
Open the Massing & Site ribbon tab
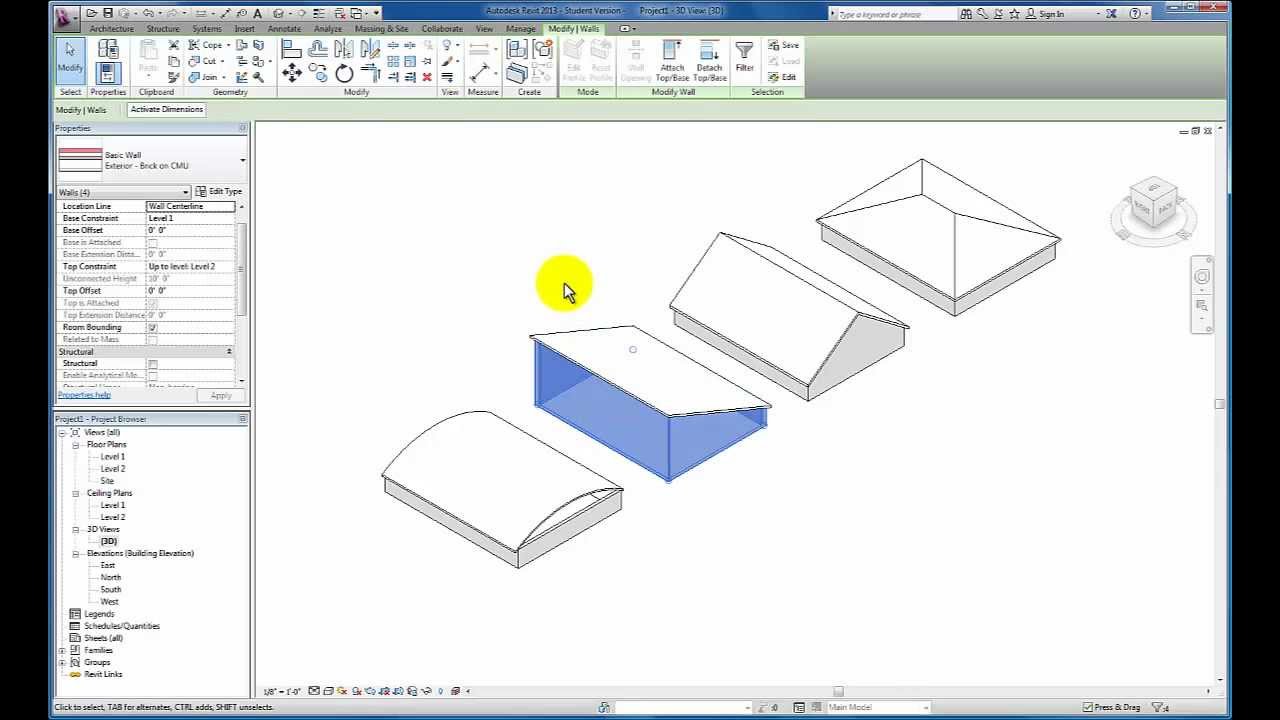(382, 29)
